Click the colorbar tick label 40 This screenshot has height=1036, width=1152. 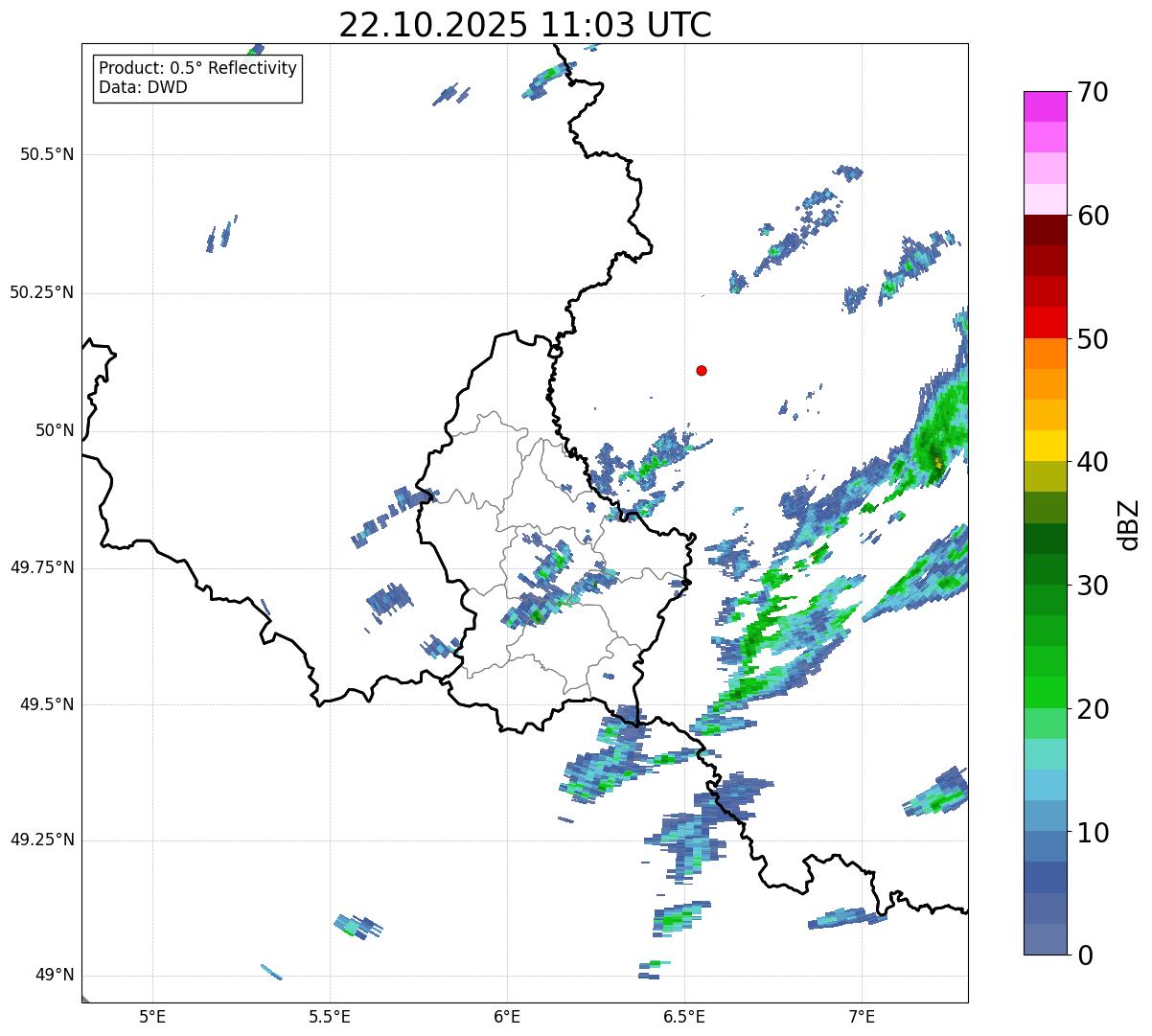(x=1092, y=462)
